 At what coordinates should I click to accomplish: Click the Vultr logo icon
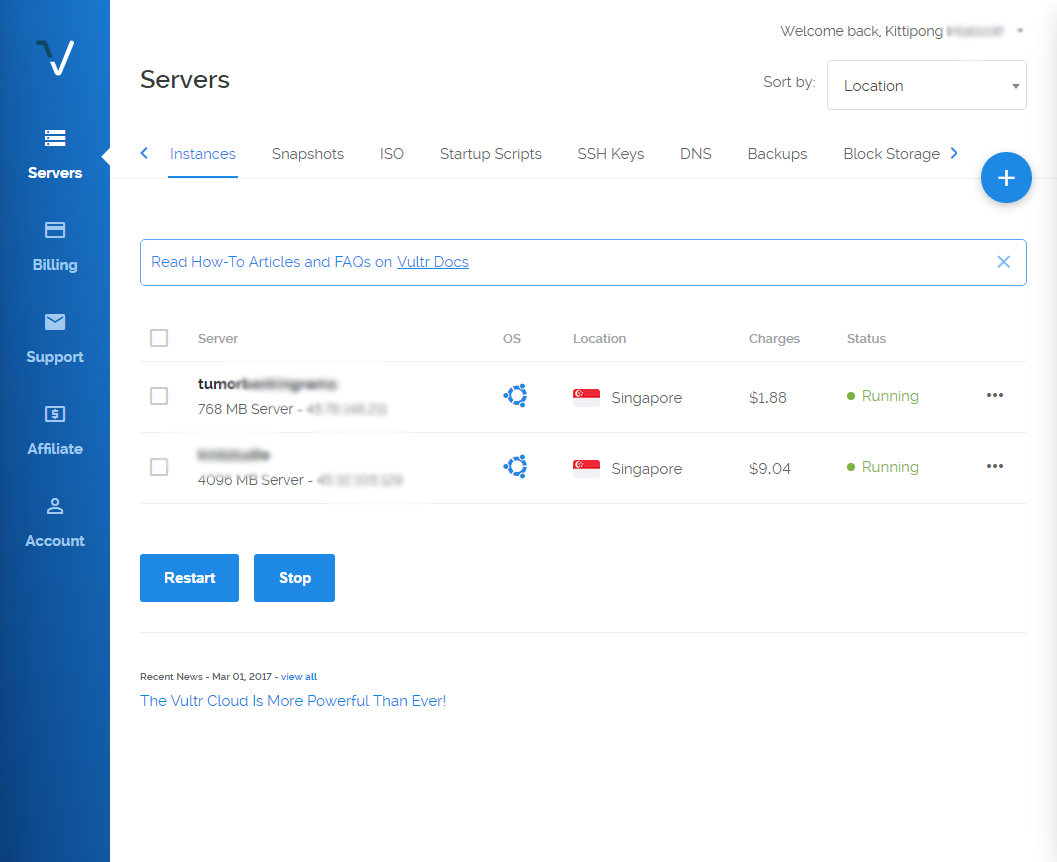pyautogui.click(x=55, y=57)
